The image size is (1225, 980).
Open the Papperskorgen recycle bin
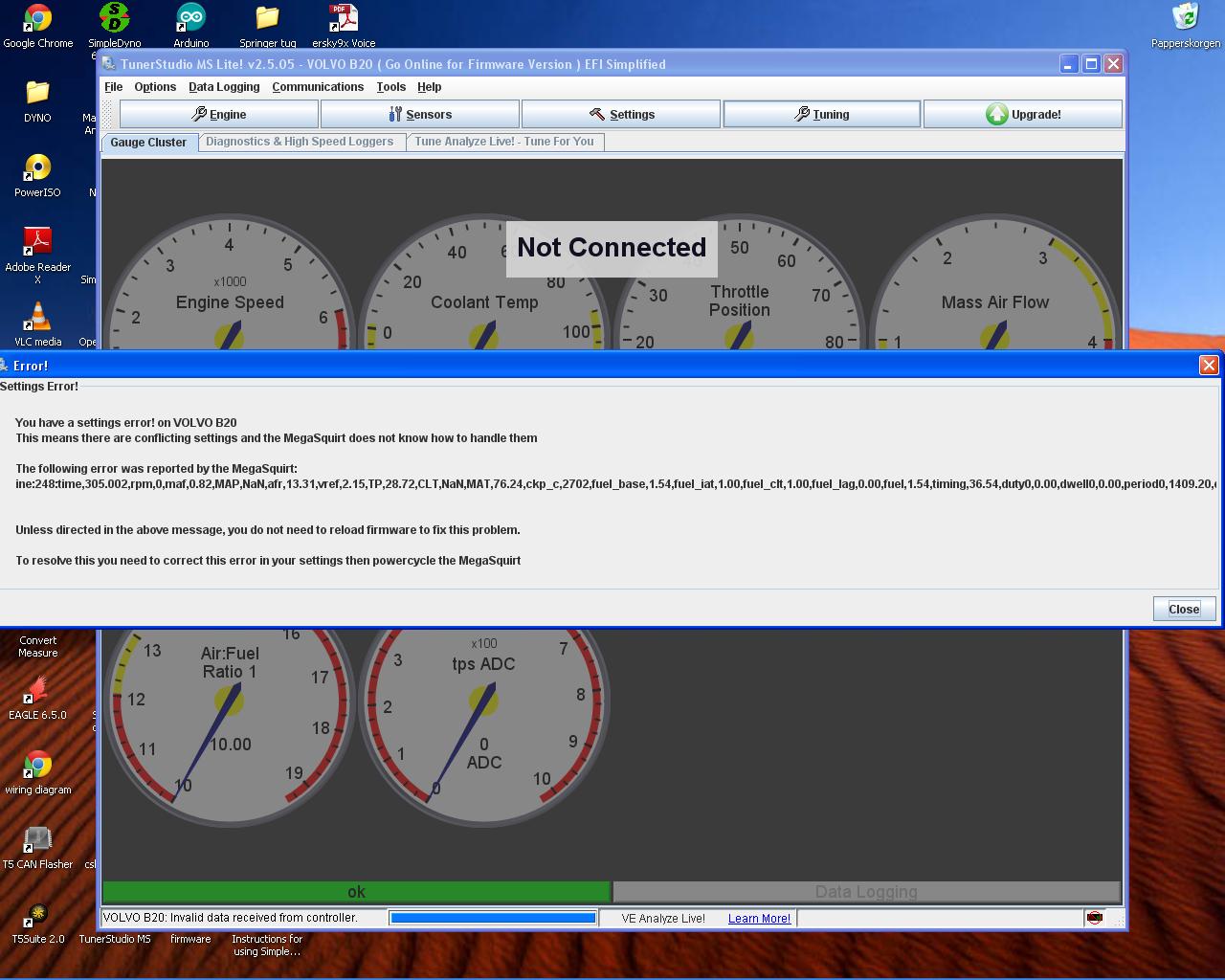[1185, 26]
